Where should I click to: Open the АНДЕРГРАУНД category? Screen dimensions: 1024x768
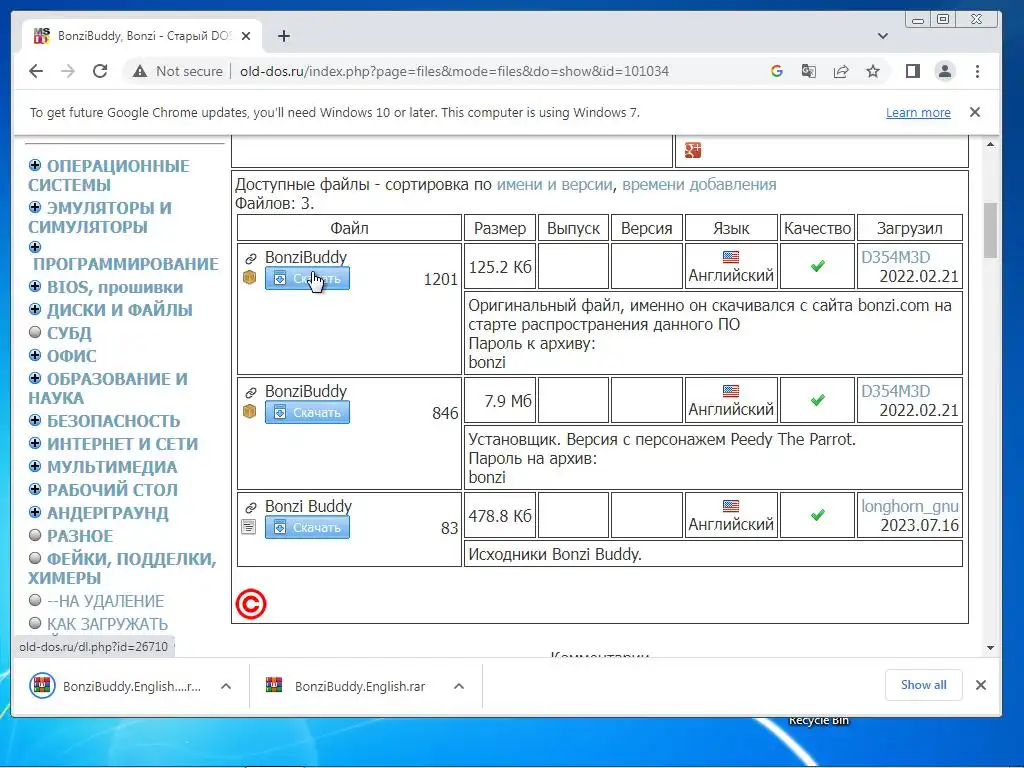pyautogui.click(x=107, y=513)
